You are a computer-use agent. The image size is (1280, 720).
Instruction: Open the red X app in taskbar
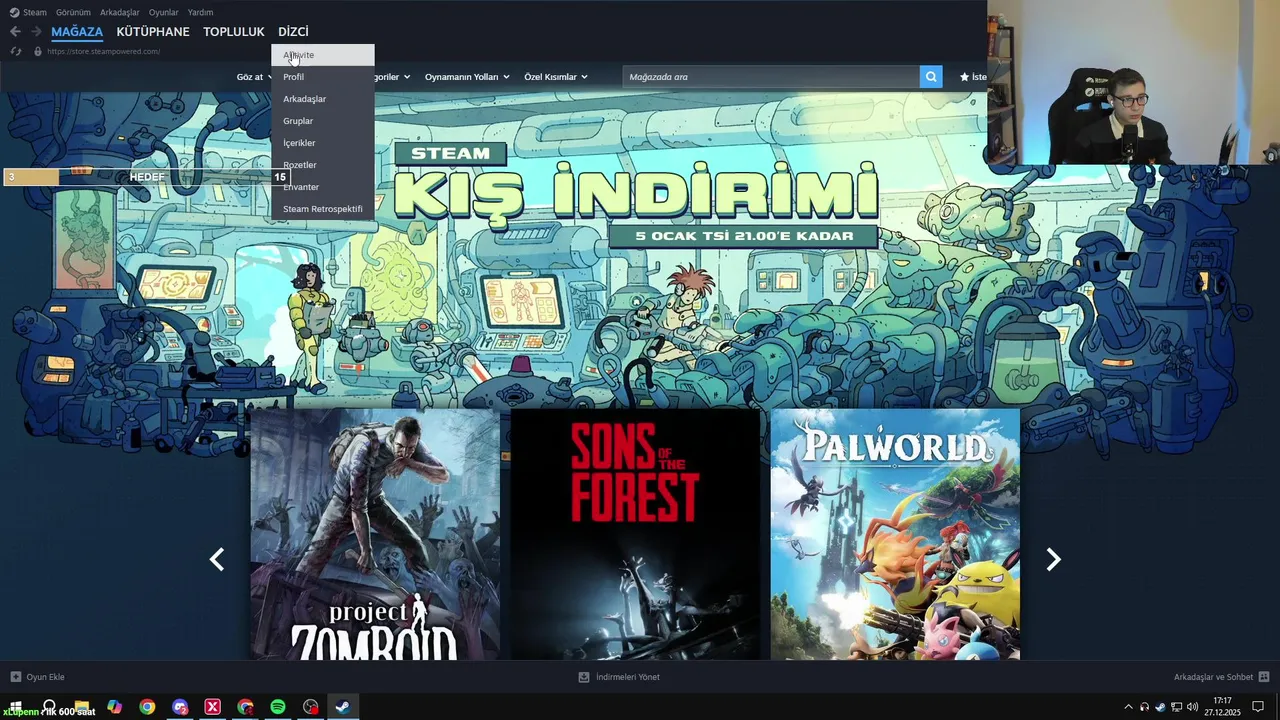212,707
